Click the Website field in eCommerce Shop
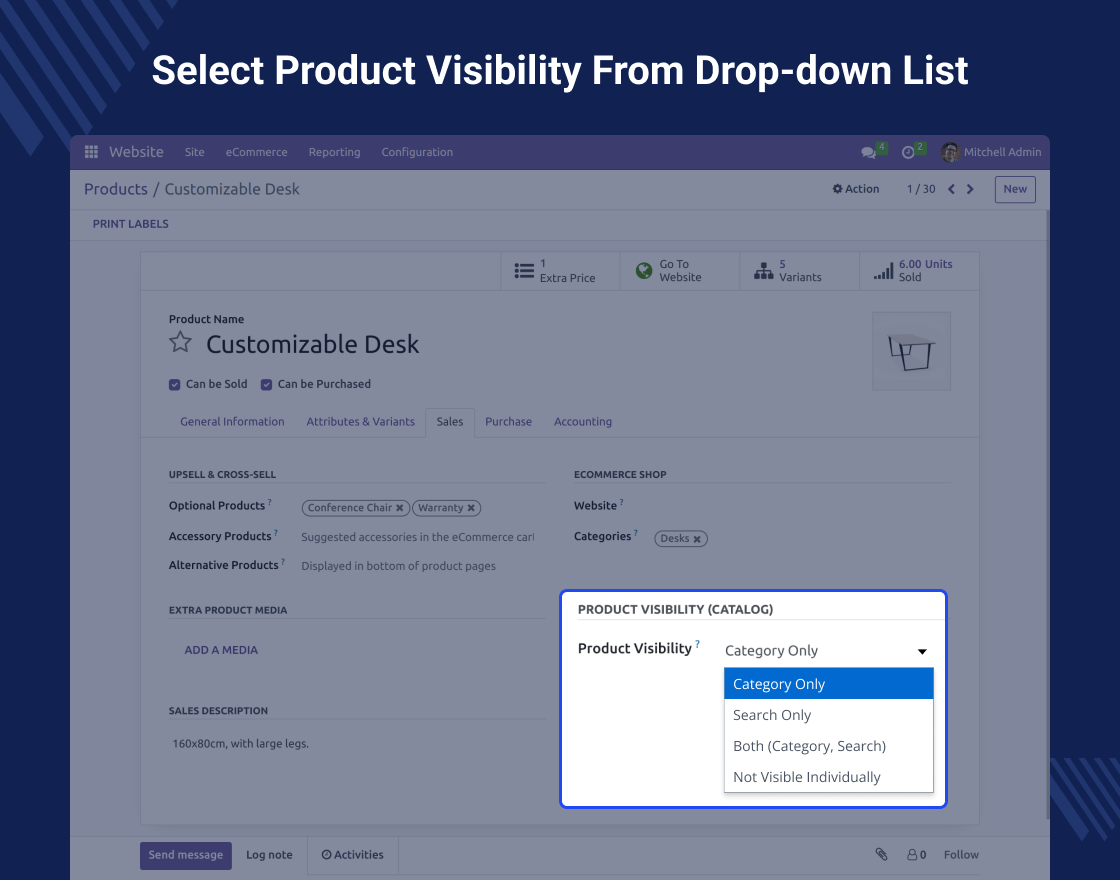 pos(803,506)
